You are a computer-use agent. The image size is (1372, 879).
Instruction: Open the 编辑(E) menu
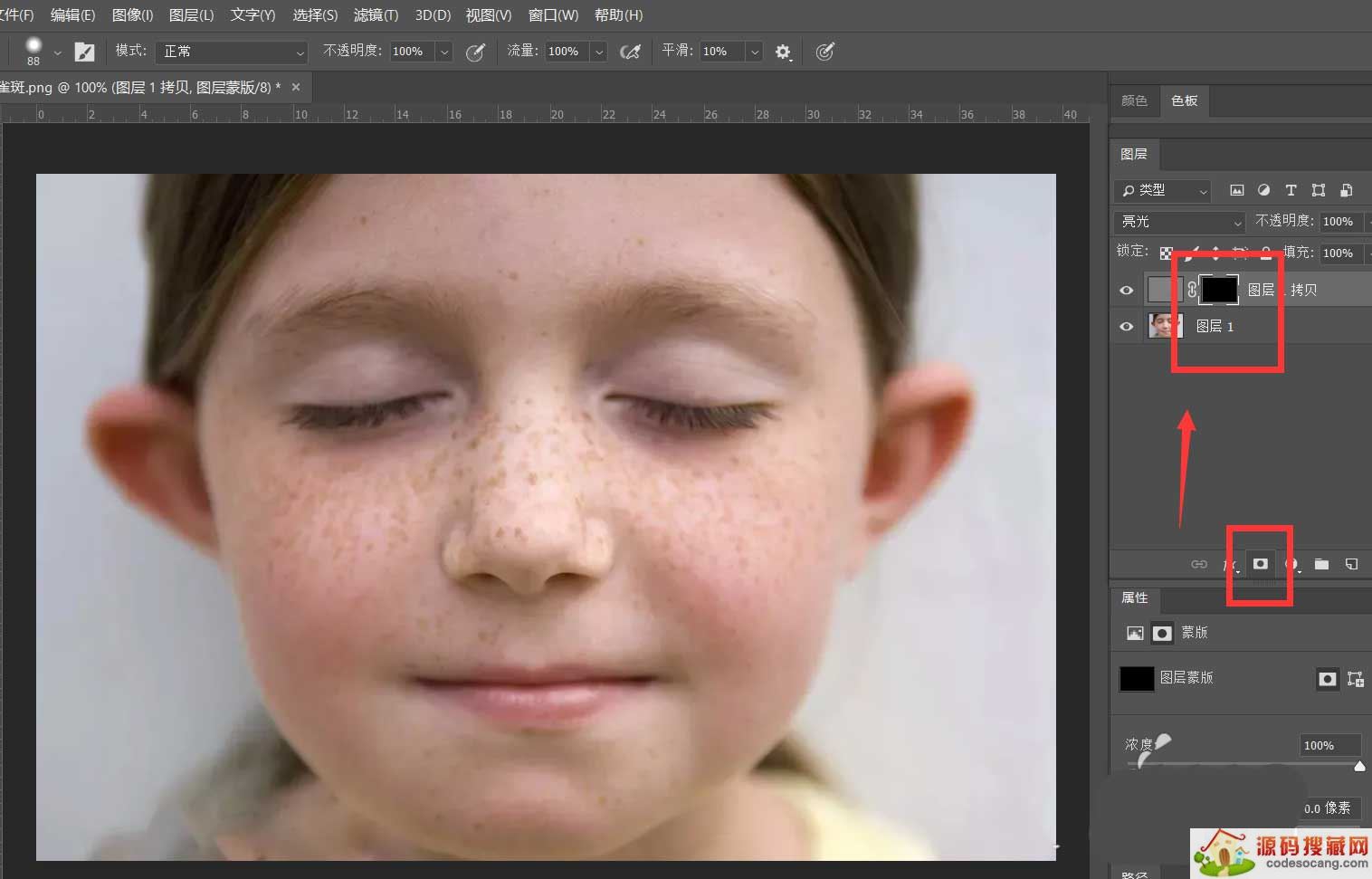click(x=72, y=15)
